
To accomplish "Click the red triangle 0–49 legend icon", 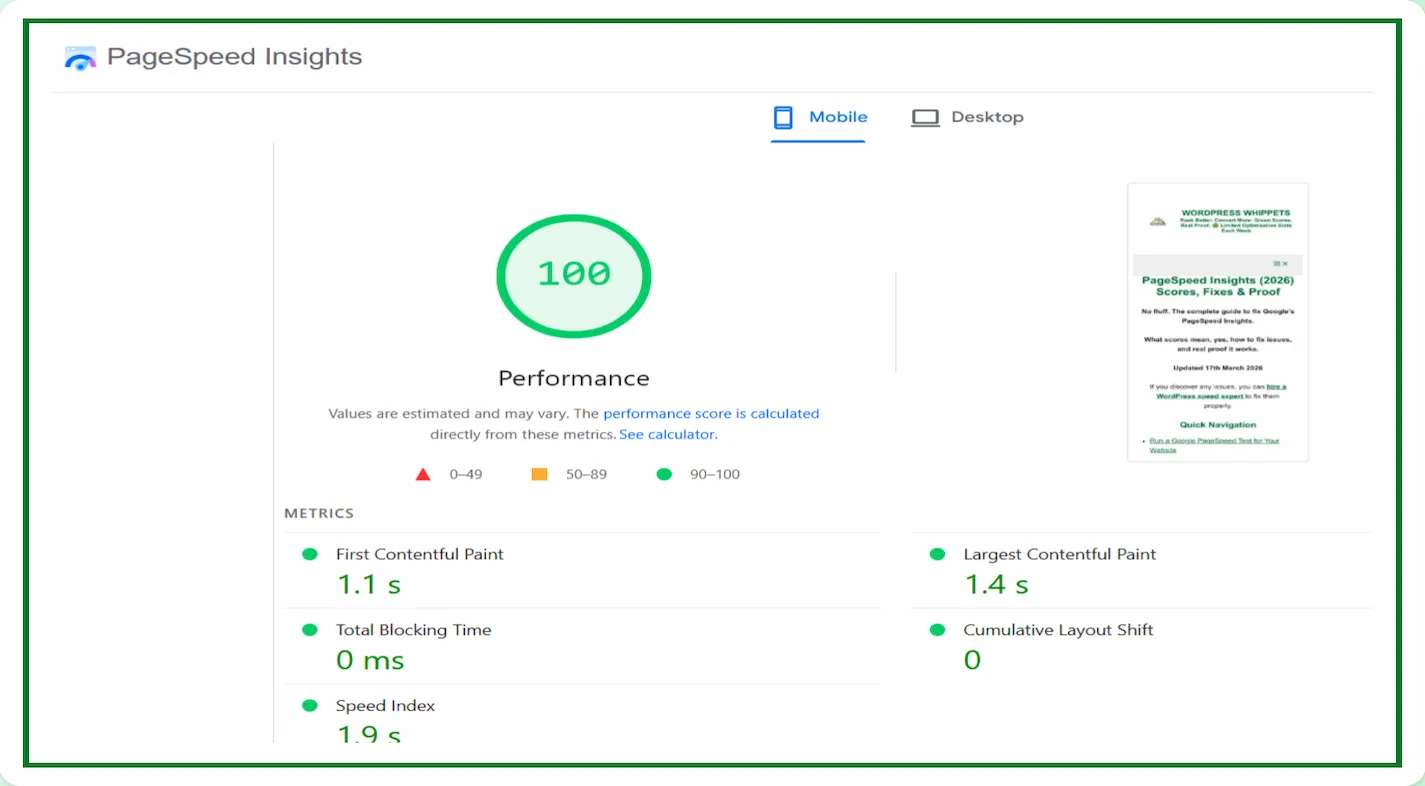I will pyautogui.click(x=423, y=474).
